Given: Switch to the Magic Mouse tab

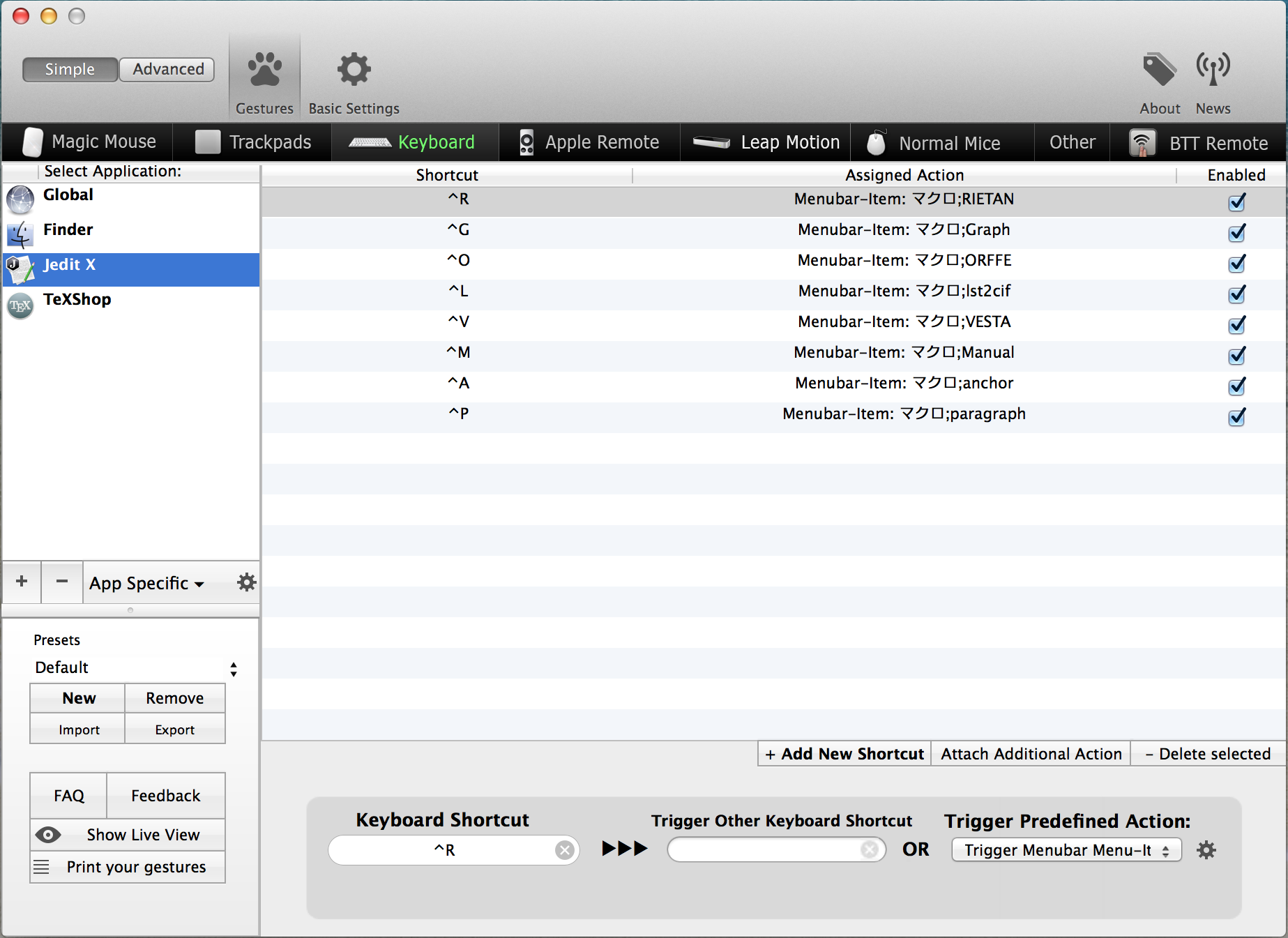Looking at the screenshot, I should click(89, 142).
